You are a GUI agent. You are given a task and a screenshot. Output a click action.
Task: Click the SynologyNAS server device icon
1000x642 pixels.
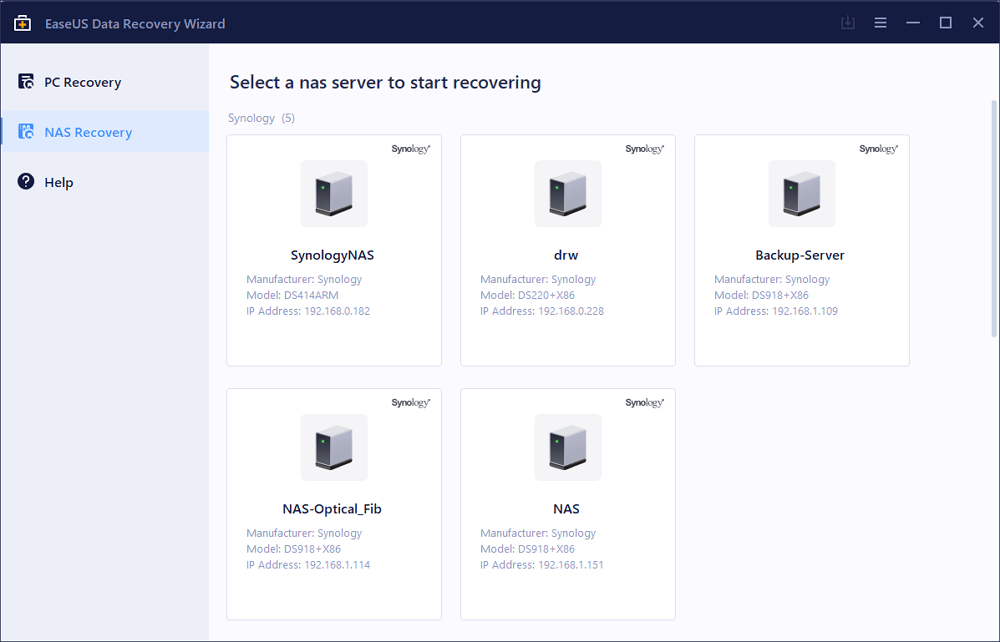(333, 194)
